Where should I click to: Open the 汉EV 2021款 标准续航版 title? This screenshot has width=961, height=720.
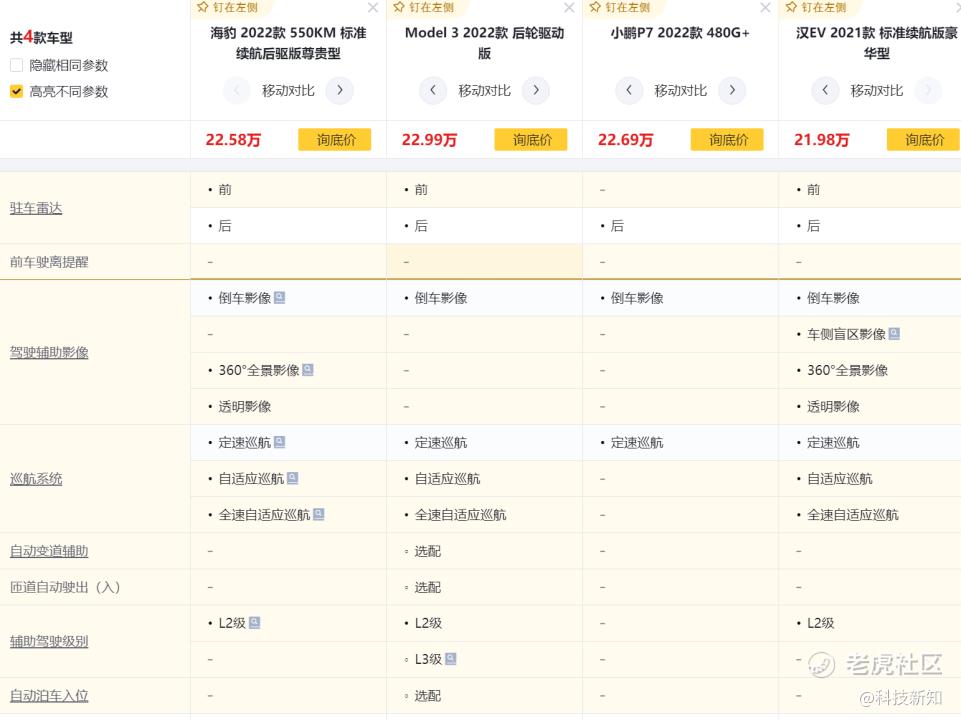coord(876,43)
